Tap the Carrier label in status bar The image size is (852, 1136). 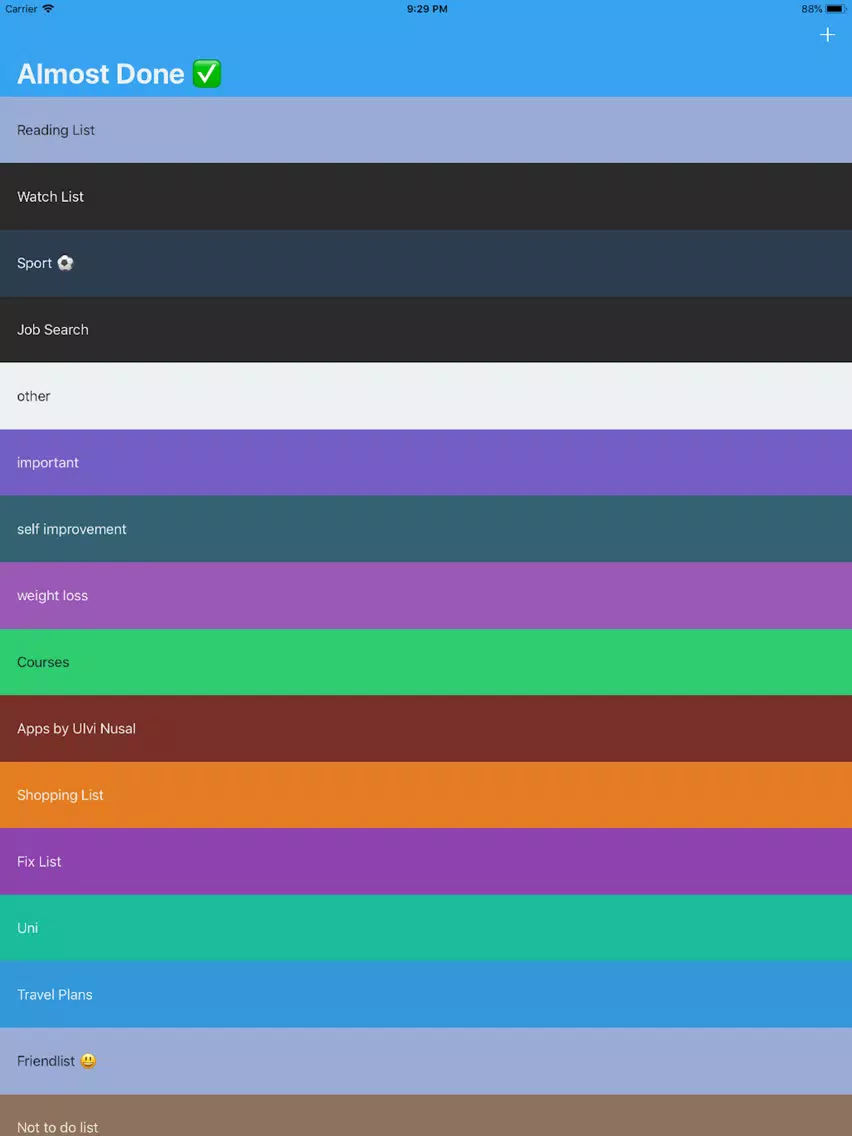coord(21,9)
